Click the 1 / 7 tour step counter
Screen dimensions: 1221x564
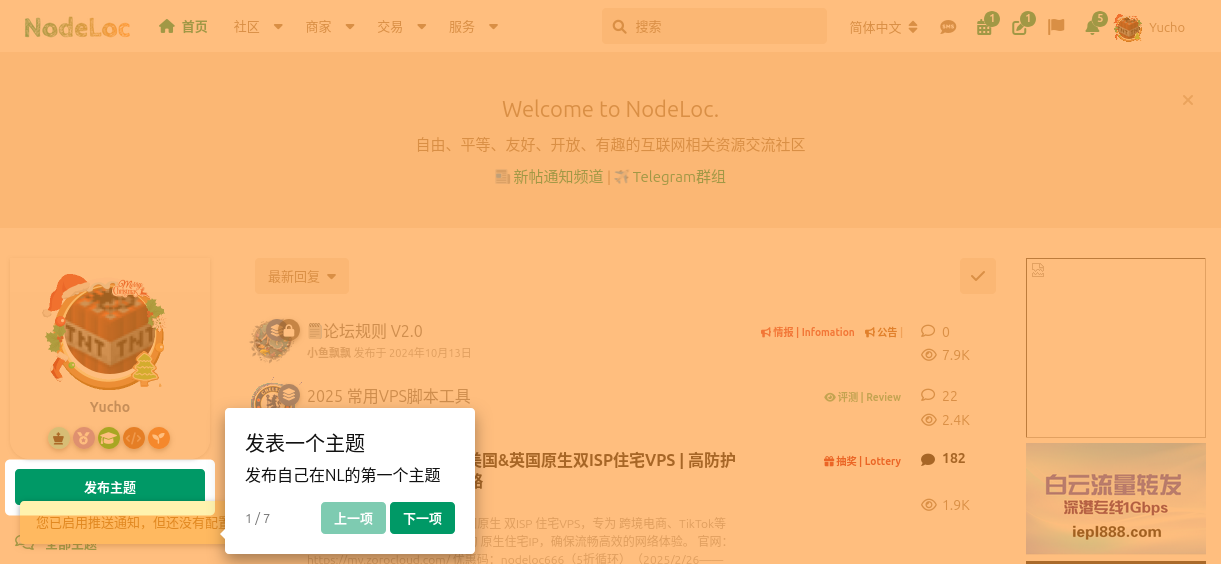(258, 519)
